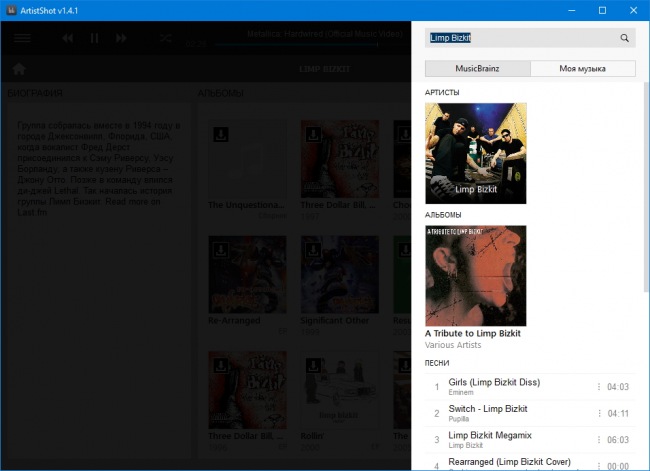Open options for Girls (Limp Bizkit Diss)

point(599,387)
